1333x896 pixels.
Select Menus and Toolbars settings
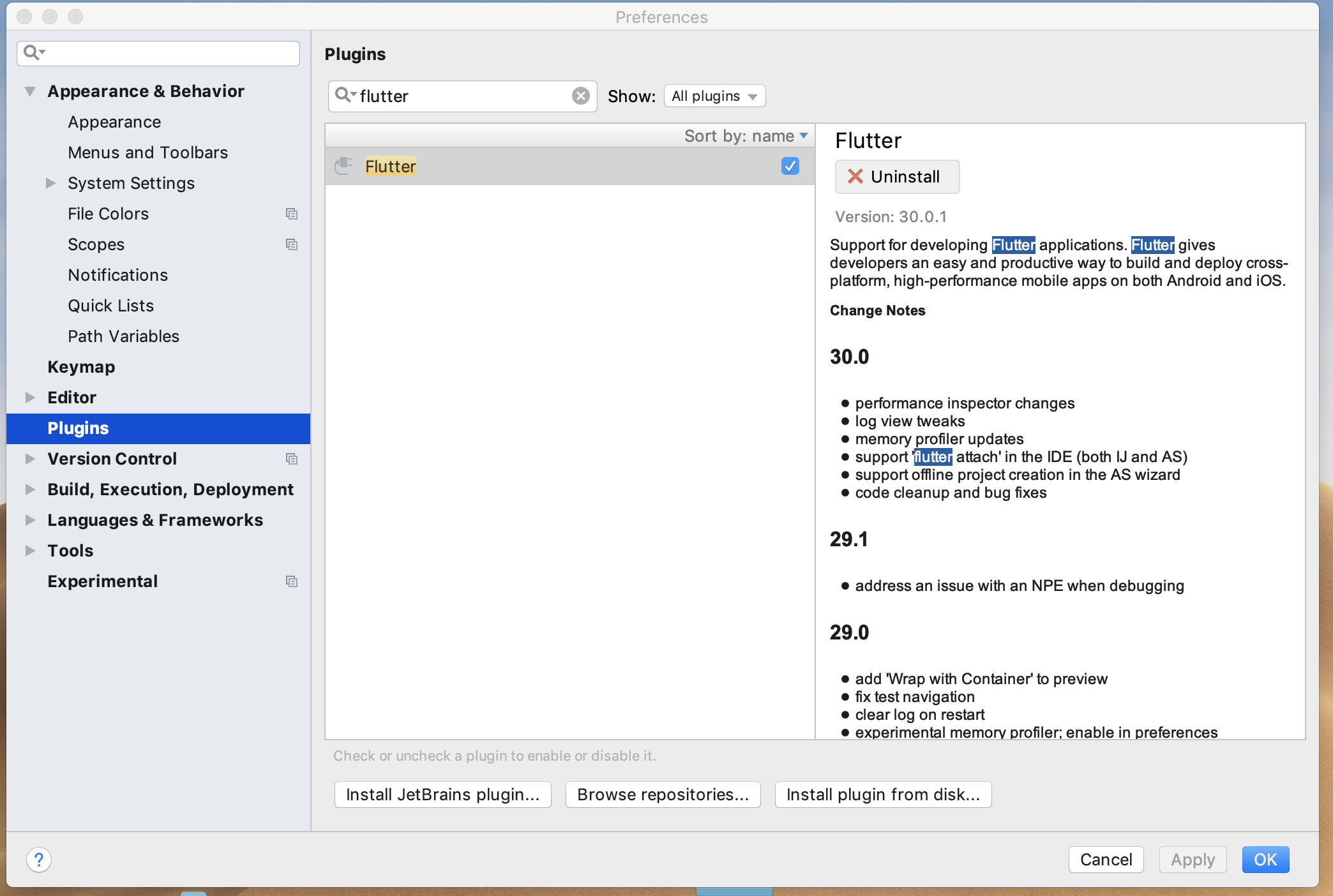pos(147,153)
